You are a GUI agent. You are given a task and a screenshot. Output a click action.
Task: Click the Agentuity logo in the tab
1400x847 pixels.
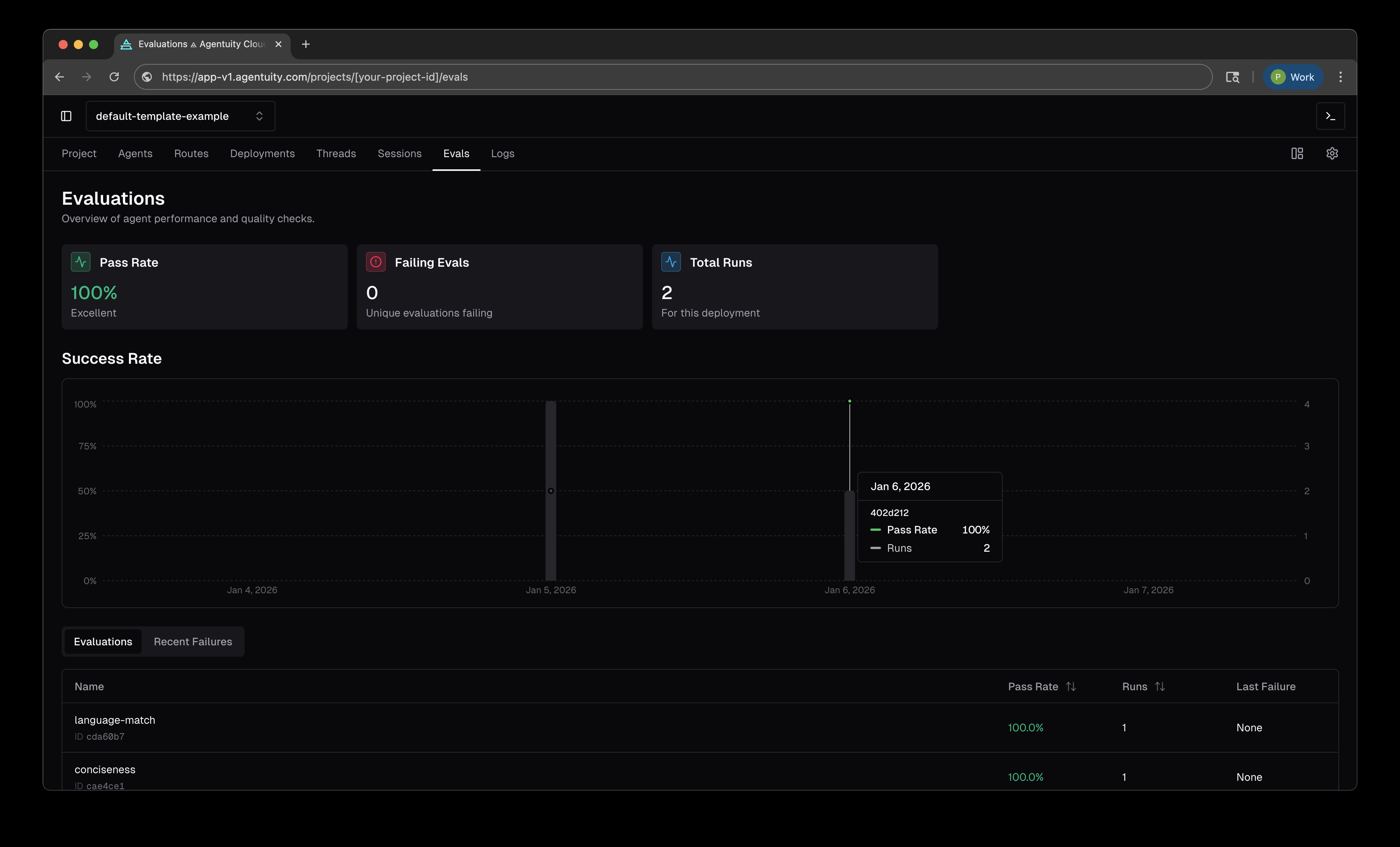[126, 44]
